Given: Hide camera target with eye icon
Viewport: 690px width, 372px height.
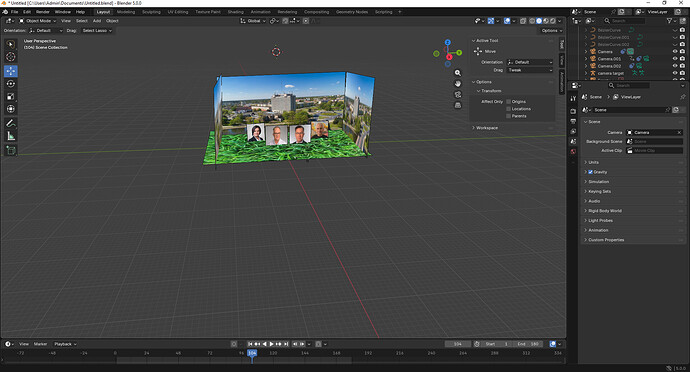Looking at the screenshot, I should click(675, 73).
